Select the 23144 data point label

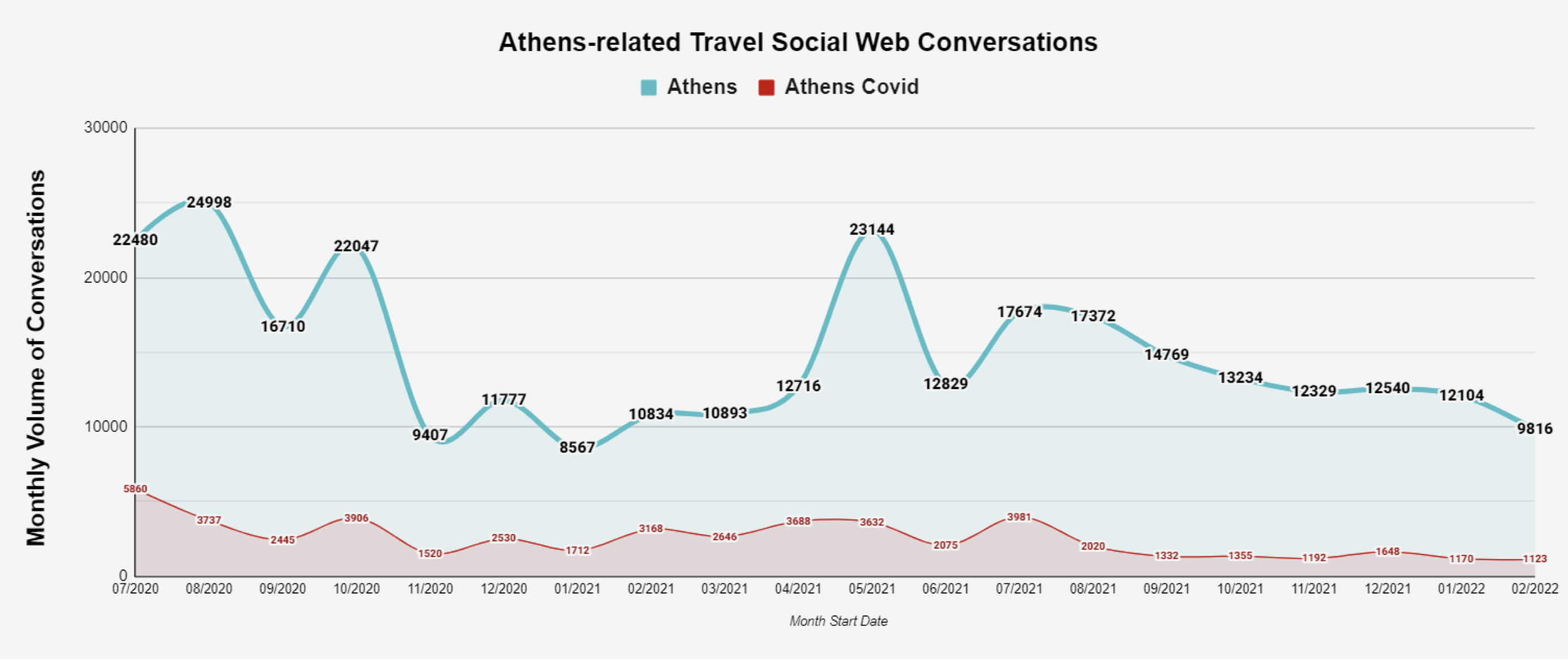point(872,230)
